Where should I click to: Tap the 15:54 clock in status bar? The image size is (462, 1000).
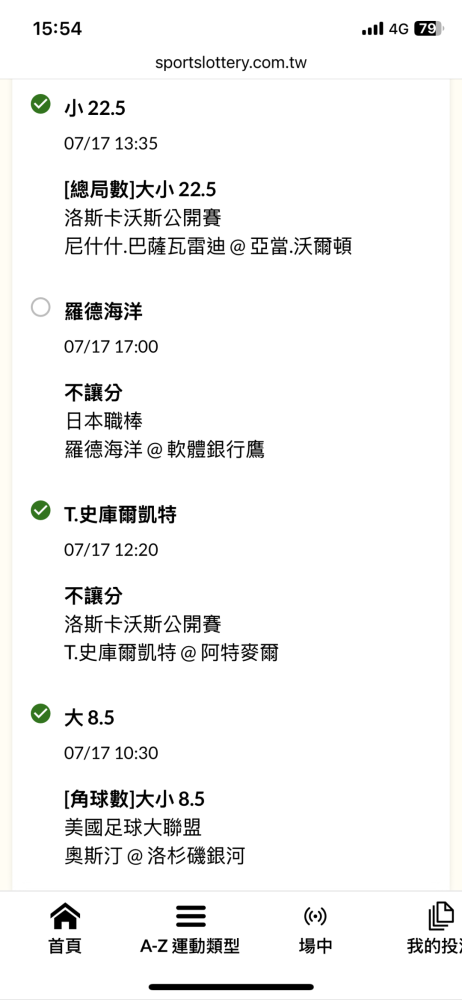click(57, 29)
